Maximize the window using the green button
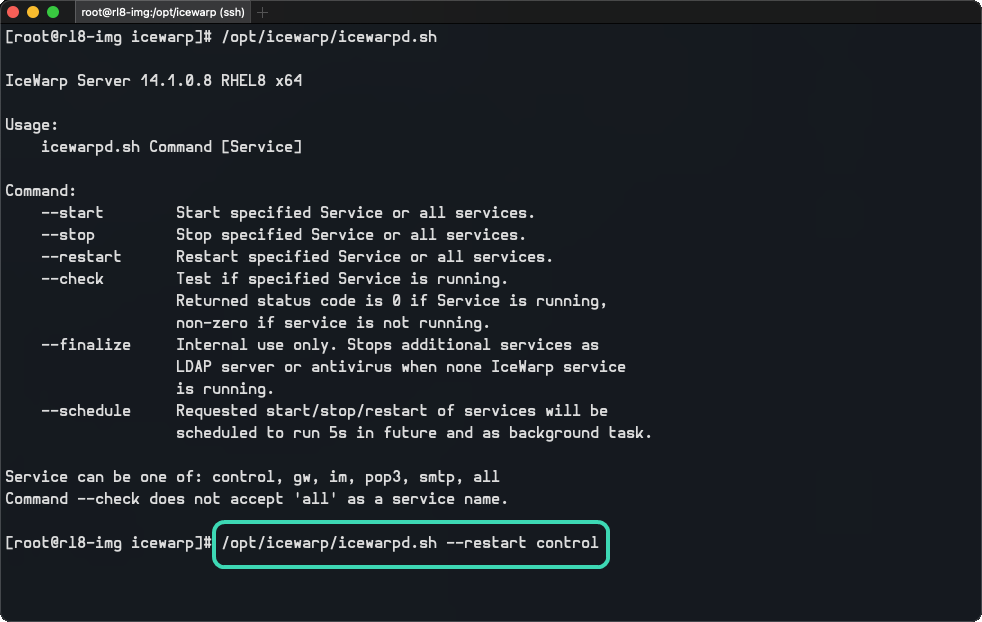The height and width of the screenshot is (622, 982). pos(53,12)
